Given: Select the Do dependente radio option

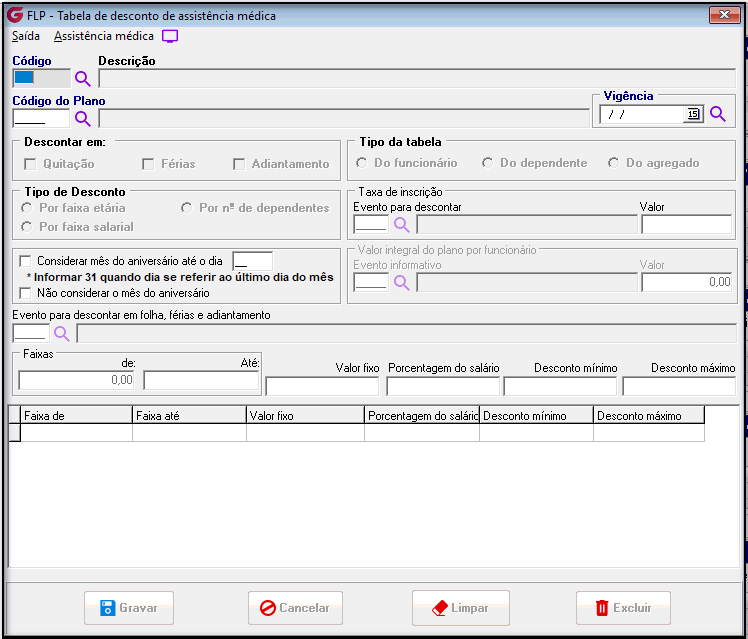Looking at the screenshot, I should [488, 163].
